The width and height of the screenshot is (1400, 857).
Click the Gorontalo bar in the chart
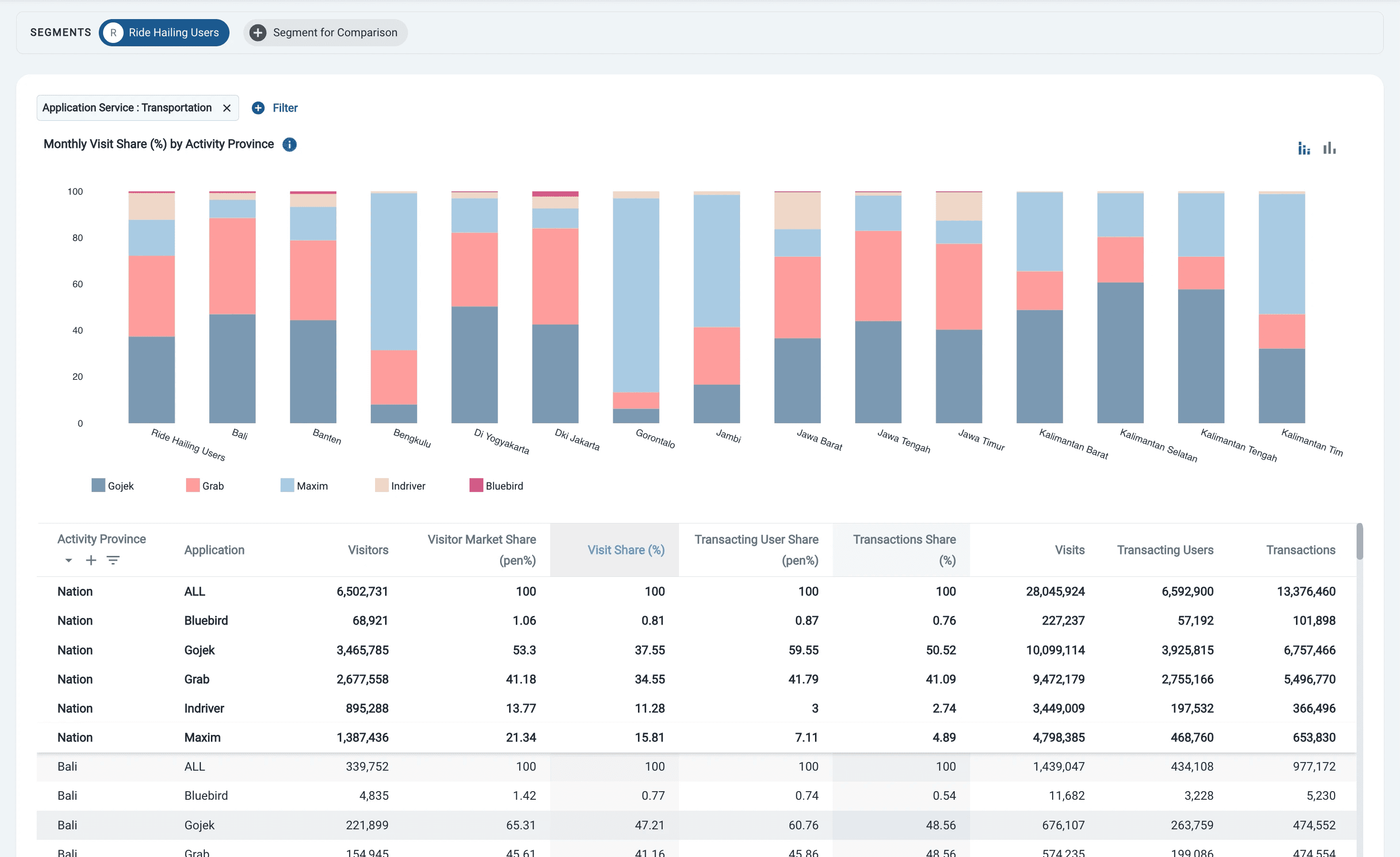pos(636,307)
